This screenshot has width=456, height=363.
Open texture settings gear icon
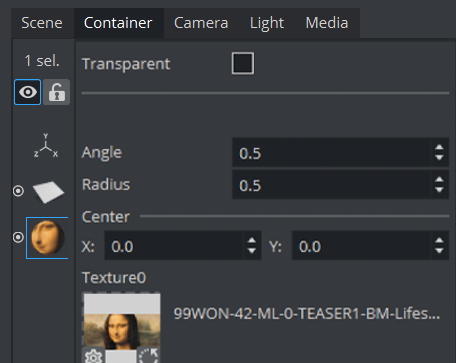[93, 356]
